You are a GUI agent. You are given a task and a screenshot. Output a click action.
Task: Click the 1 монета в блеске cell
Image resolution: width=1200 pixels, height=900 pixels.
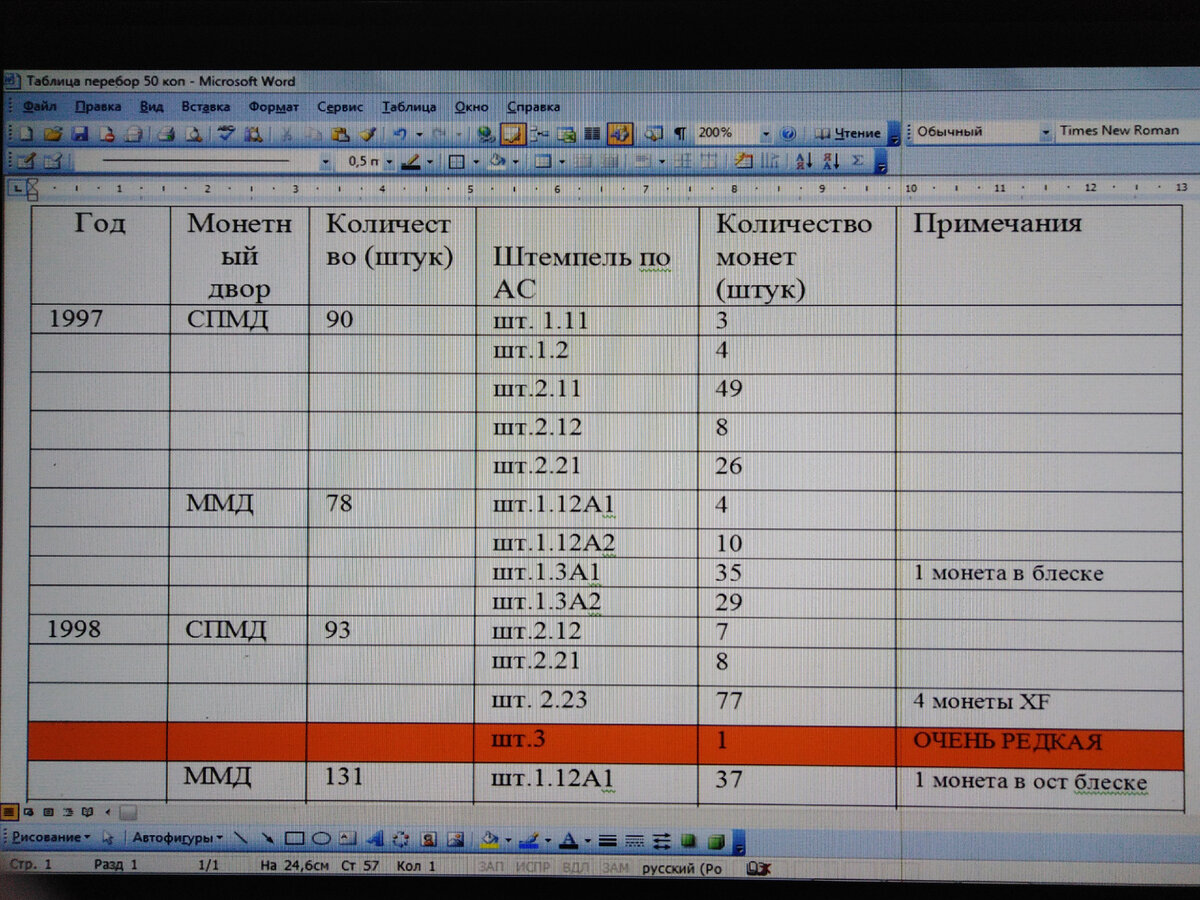pyautogui.click(x=1040, y=573)
